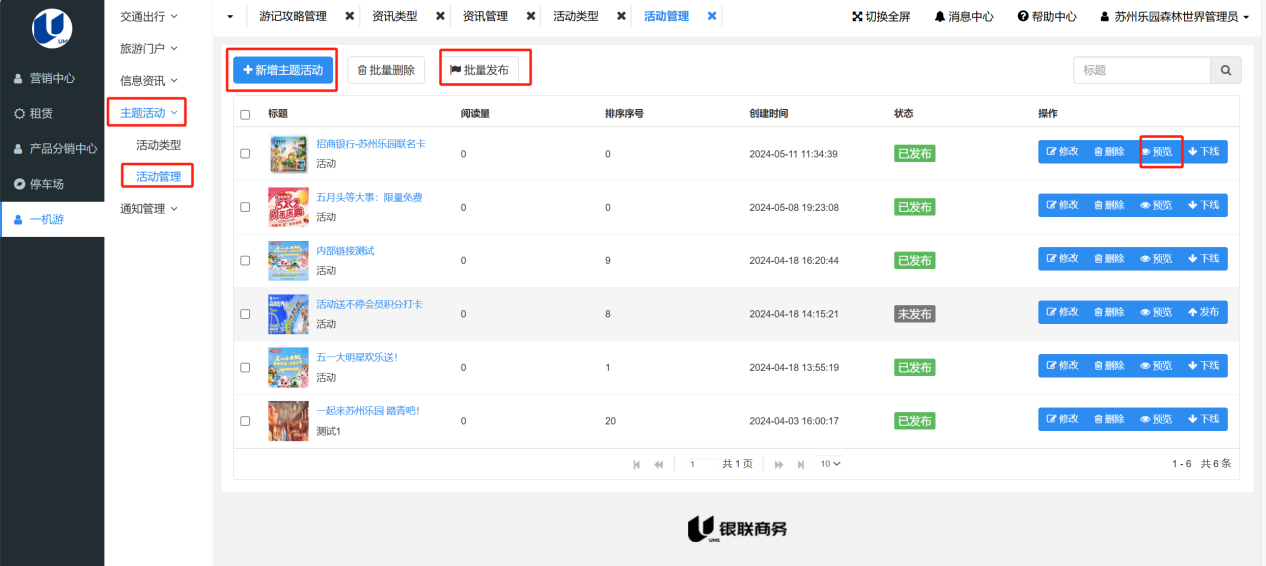1266x566 pixels.
Task: Check the 一起来苏州乐园 踏青吧 row checkbox
Action: tap(246, 421)
